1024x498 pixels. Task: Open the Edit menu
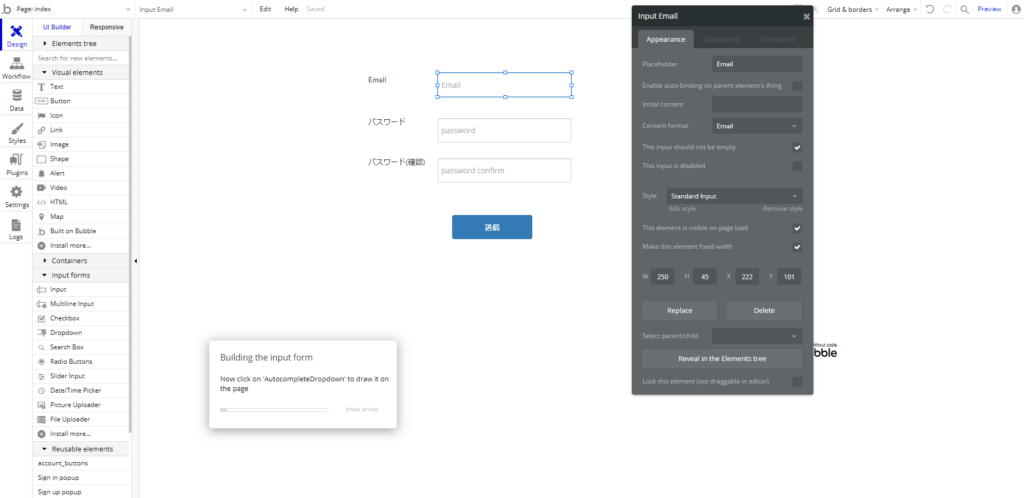(x=265, y=9)
